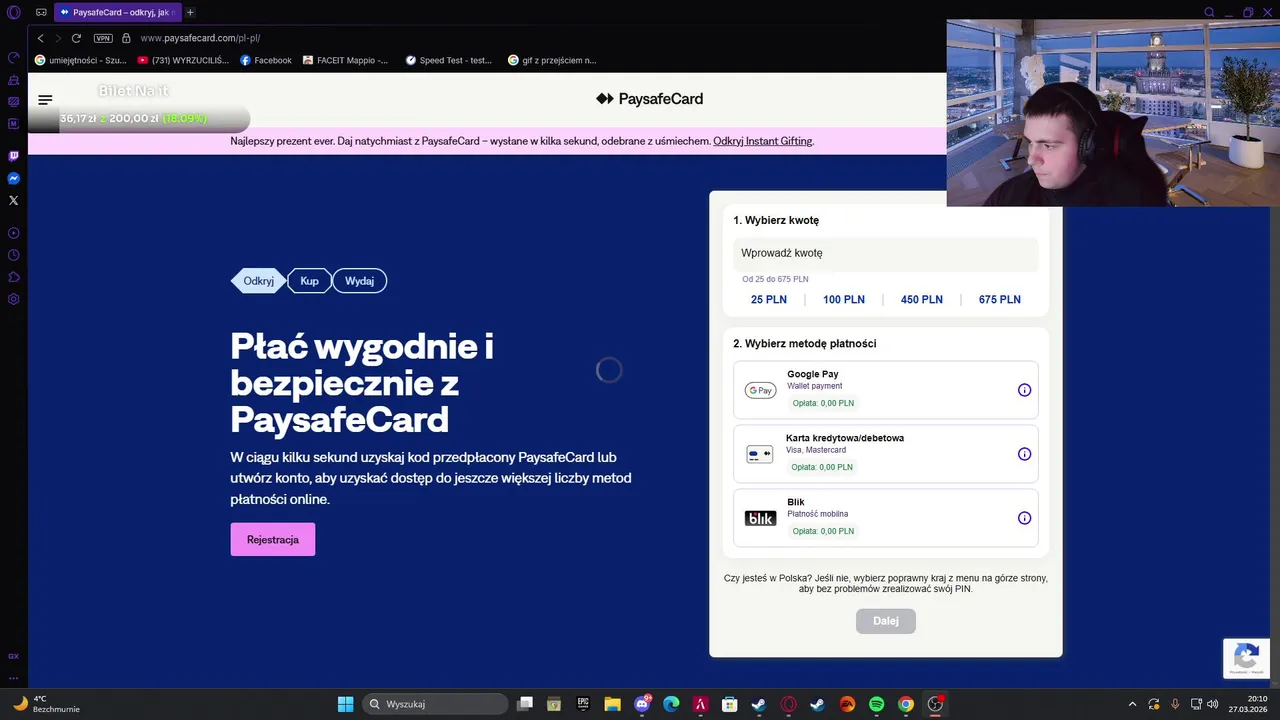The height and width of the screenshot is (720, 1280).
Task: Open the Messenger sidebar panel
Action: pos(14,179)
